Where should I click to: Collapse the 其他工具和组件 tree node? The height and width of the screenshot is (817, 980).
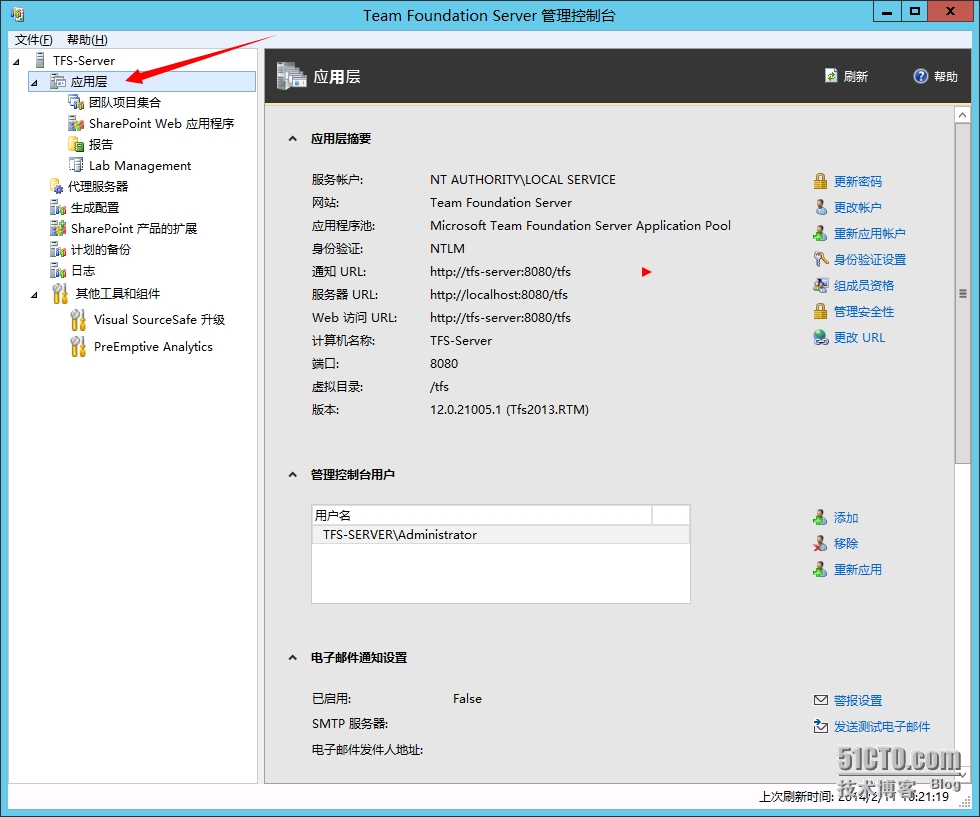click(34, 294)
